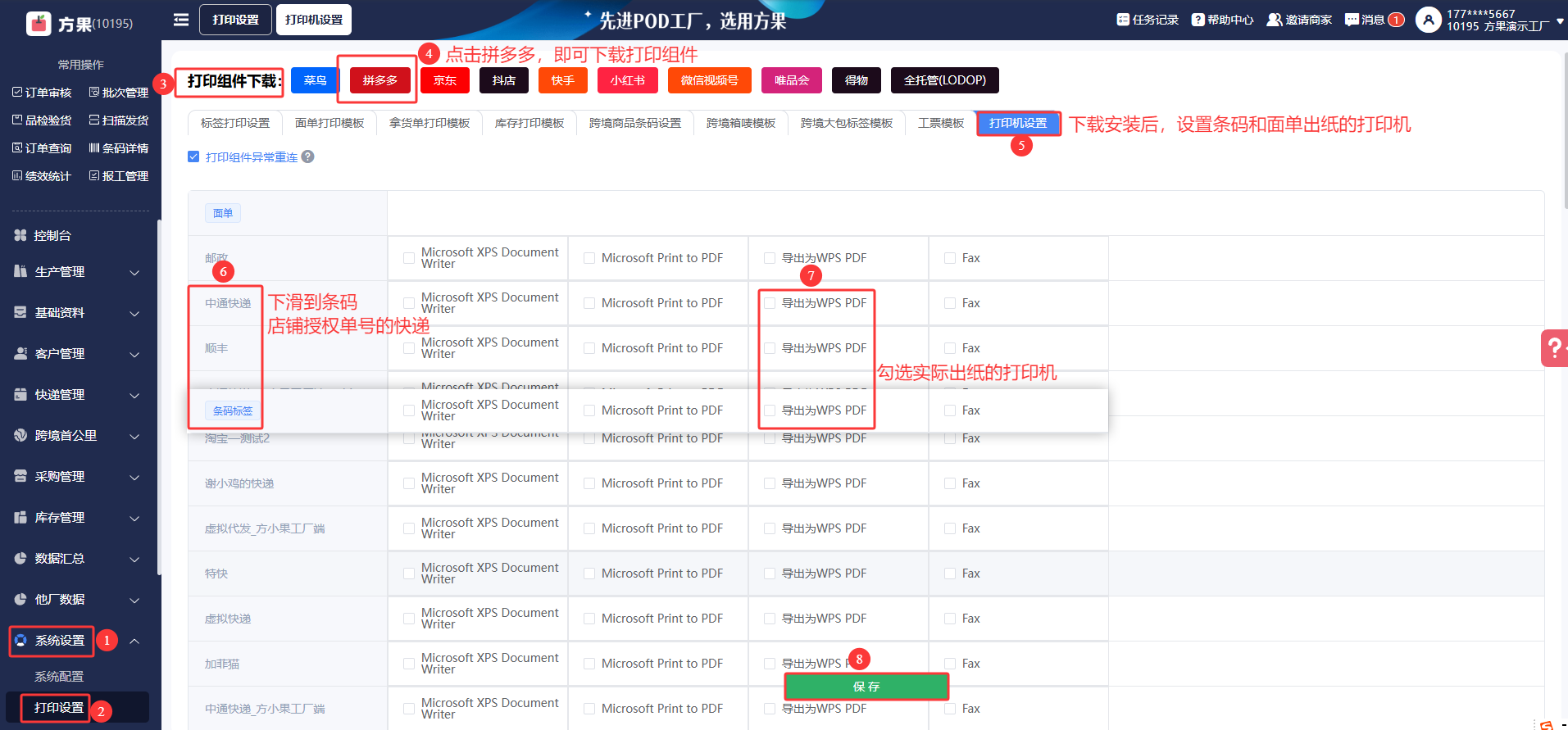Screen dimensions: 1568x730
Task: Open the red floating question-mark help button
Action: pyautogui.click(x=1555, y=348)
